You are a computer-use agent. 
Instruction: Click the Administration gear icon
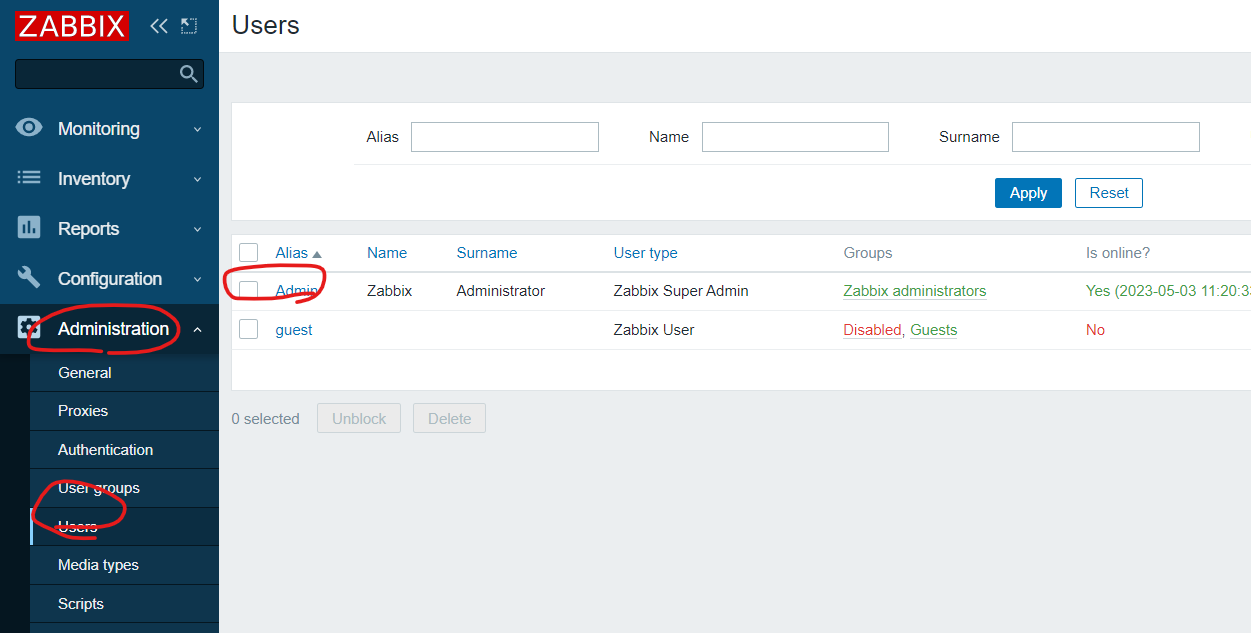pyautogui.click(x=30, y=328)
